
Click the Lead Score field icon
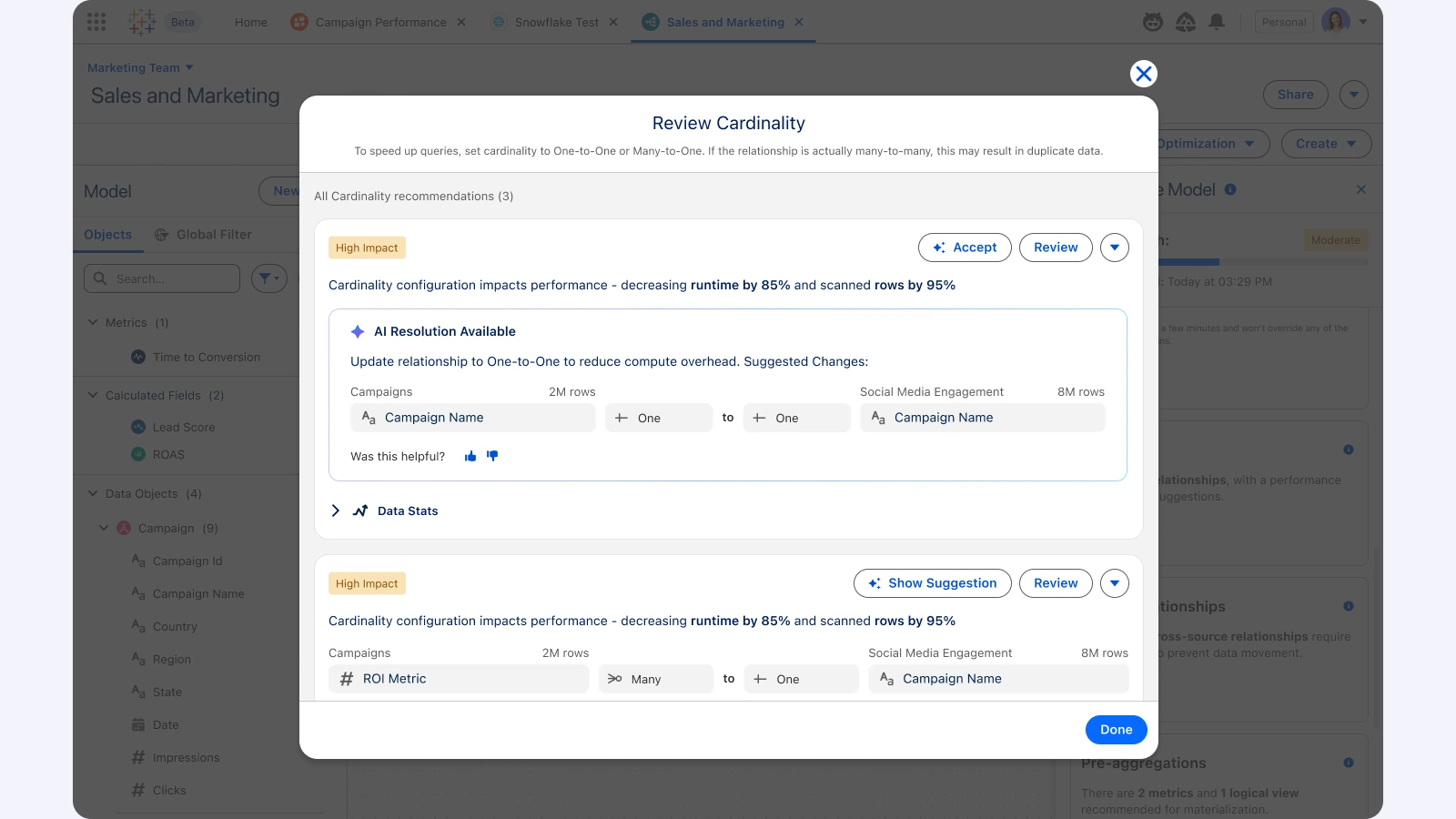pyautogui.click(x=138, y=427)
